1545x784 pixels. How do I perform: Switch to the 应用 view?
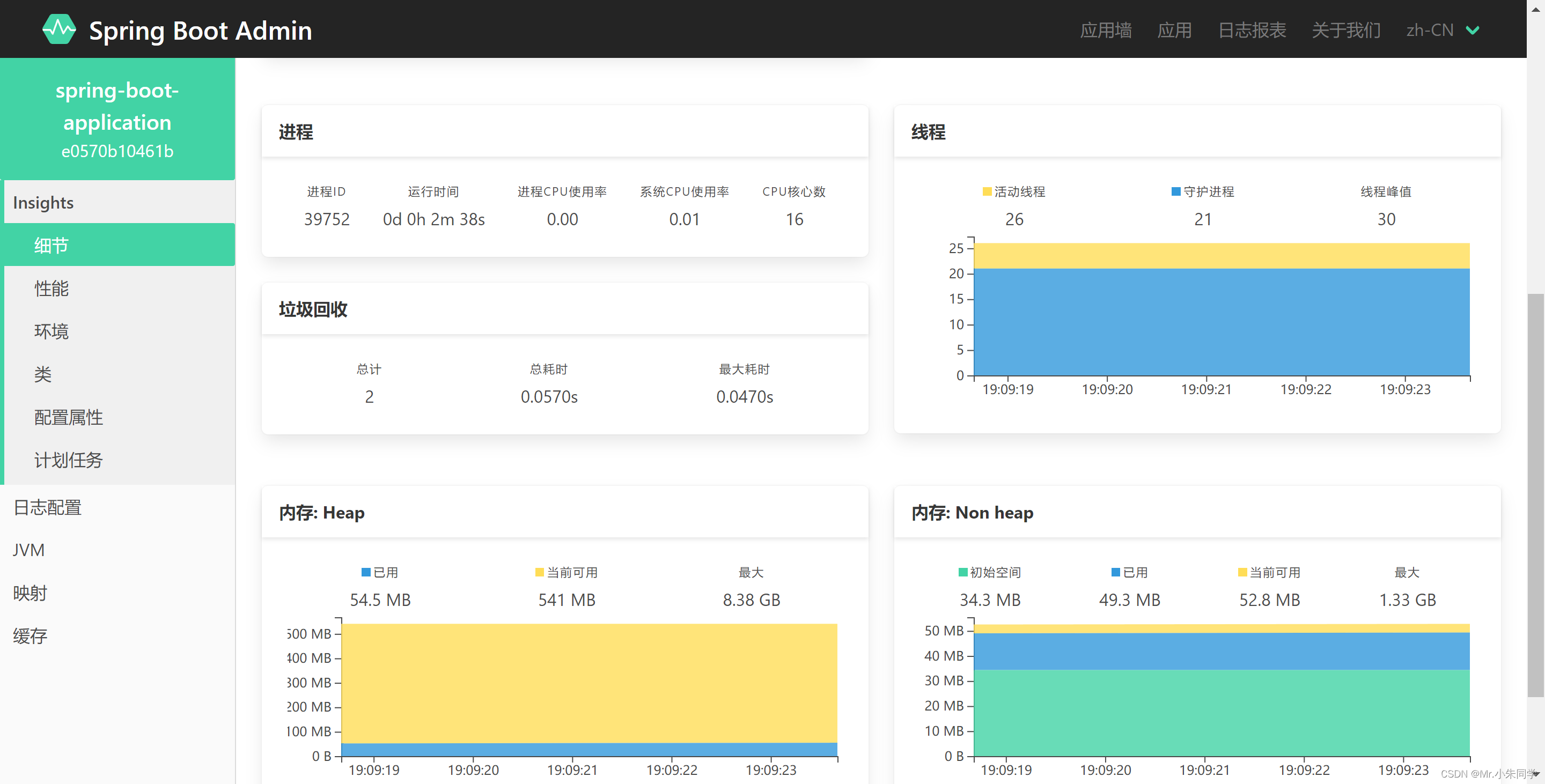(x=1174, y=30)
